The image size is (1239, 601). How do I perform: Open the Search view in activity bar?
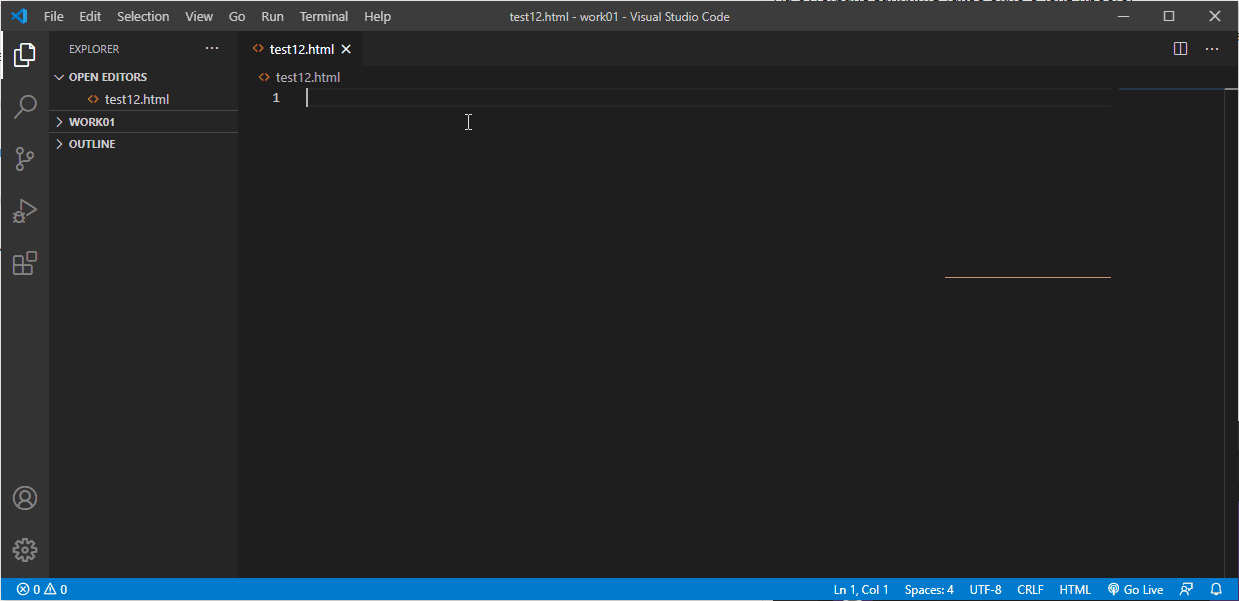tap(25, 106)
